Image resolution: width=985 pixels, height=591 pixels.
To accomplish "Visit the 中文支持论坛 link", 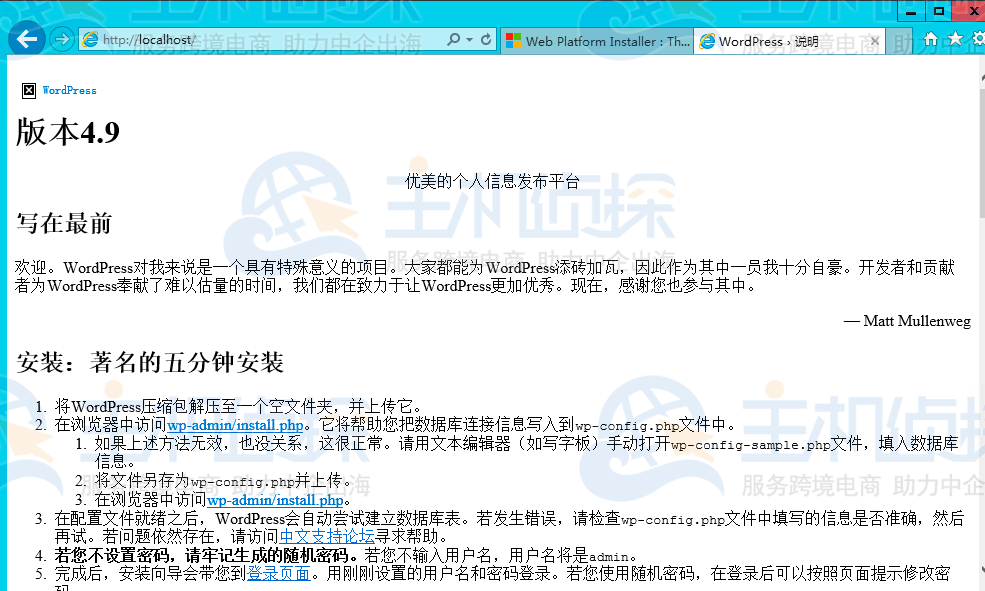I will coord(327,535).
